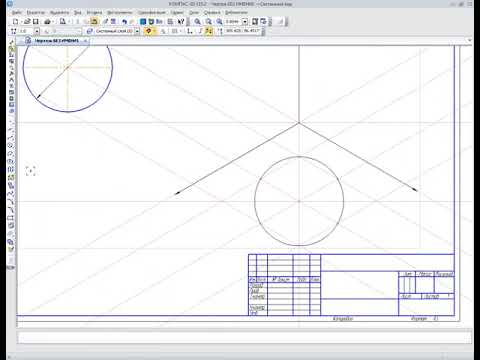Open the Выделить menu

(59, 12)
